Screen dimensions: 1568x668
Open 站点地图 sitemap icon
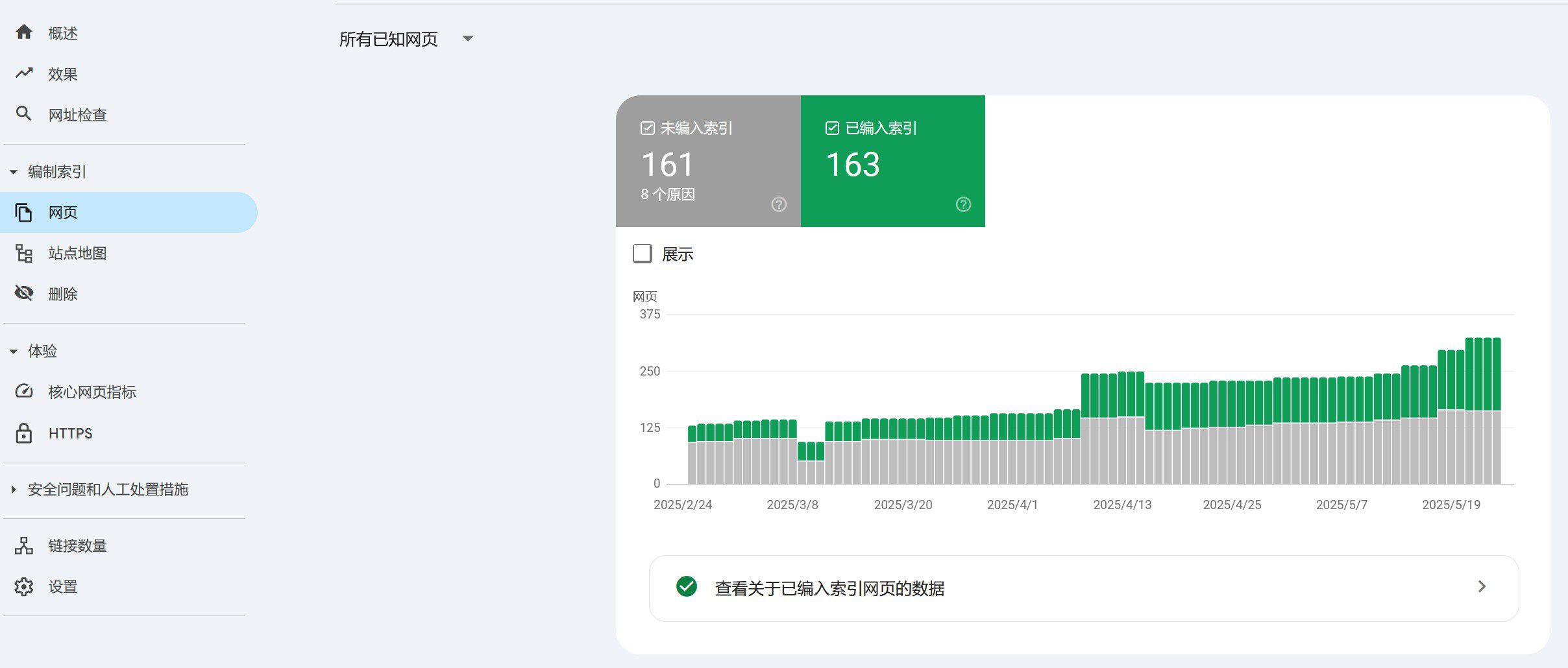[x=24, y=253]
